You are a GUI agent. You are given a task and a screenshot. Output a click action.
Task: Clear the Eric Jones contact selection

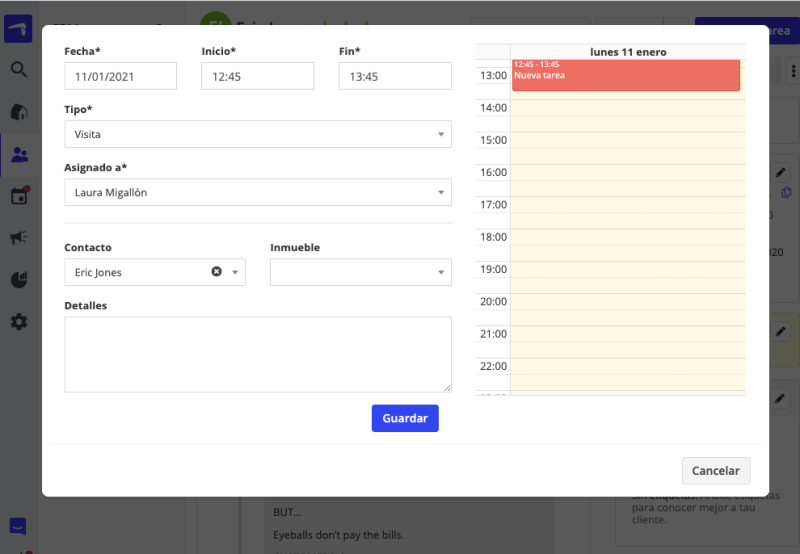click(216, 272)
